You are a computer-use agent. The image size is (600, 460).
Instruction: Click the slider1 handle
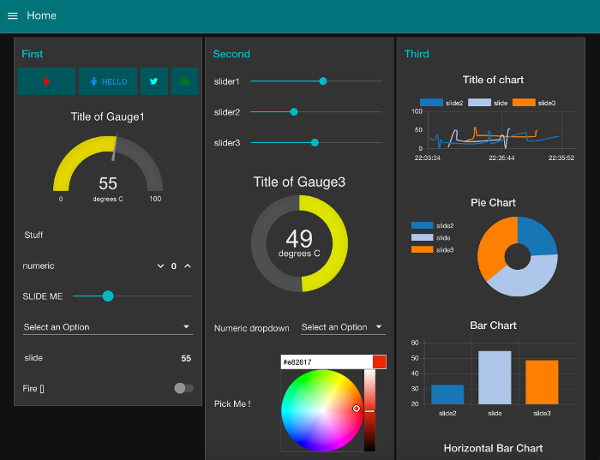[x=323, y=81]
